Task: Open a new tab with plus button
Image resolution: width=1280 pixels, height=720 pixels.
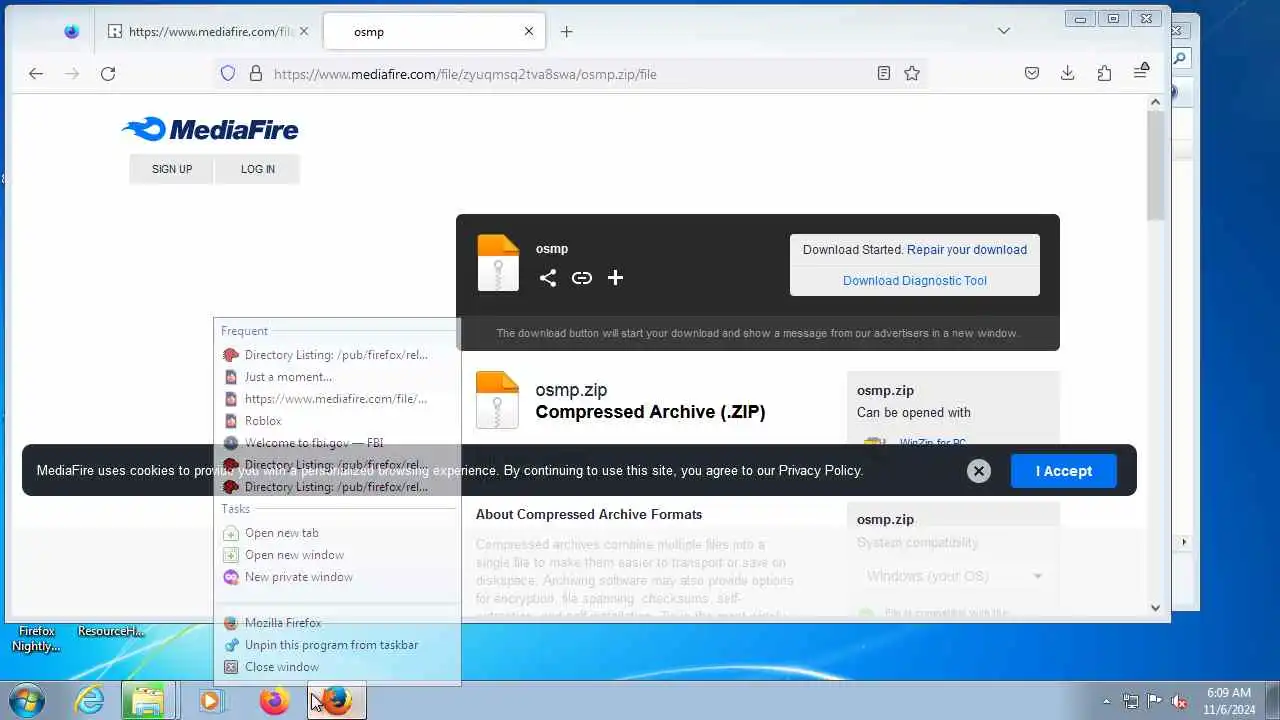Action: click(x=566, y=31)
